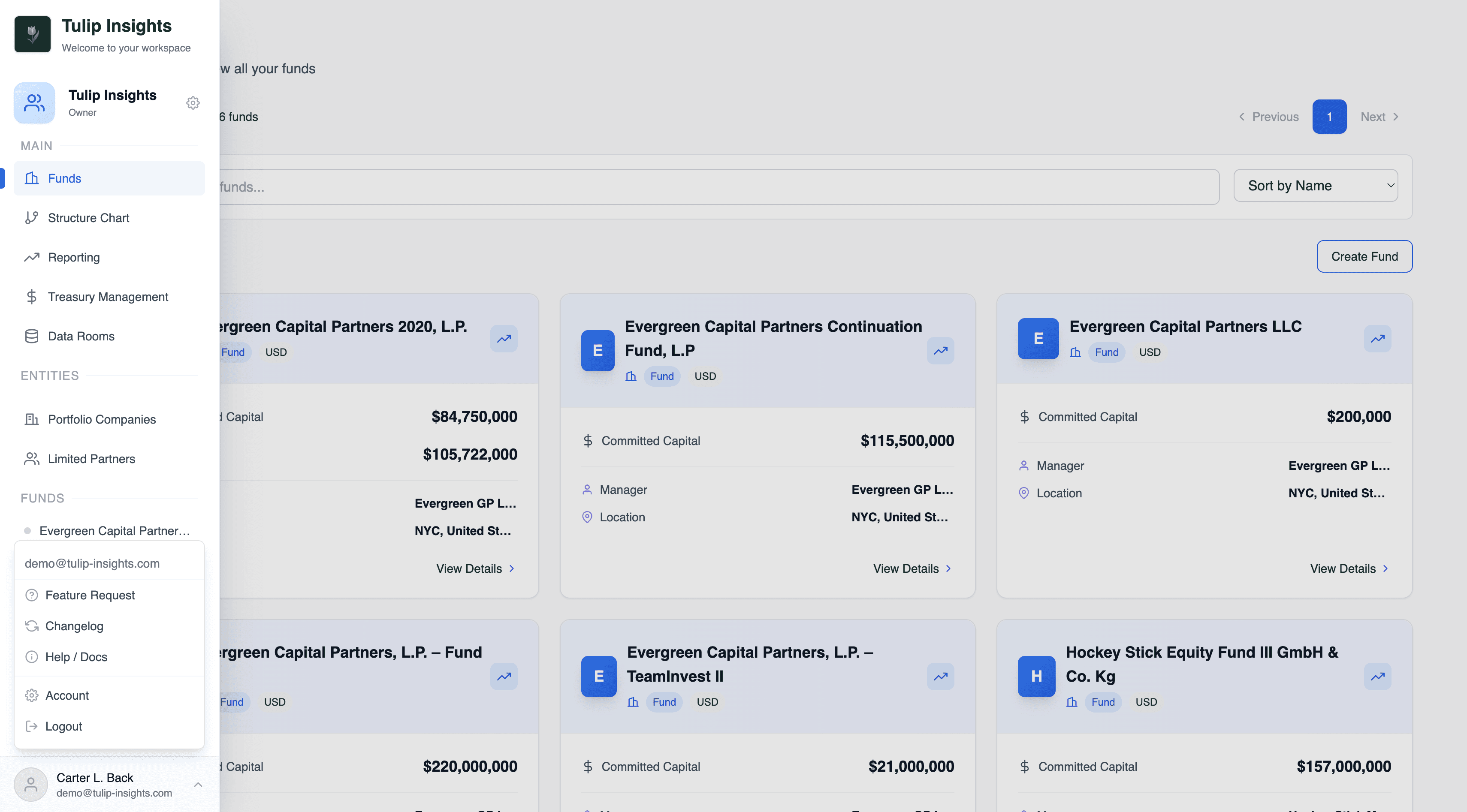The image size is (1467, 812).
Task: Open the Sort by Name dropdown
Action: pos(1315,186)
